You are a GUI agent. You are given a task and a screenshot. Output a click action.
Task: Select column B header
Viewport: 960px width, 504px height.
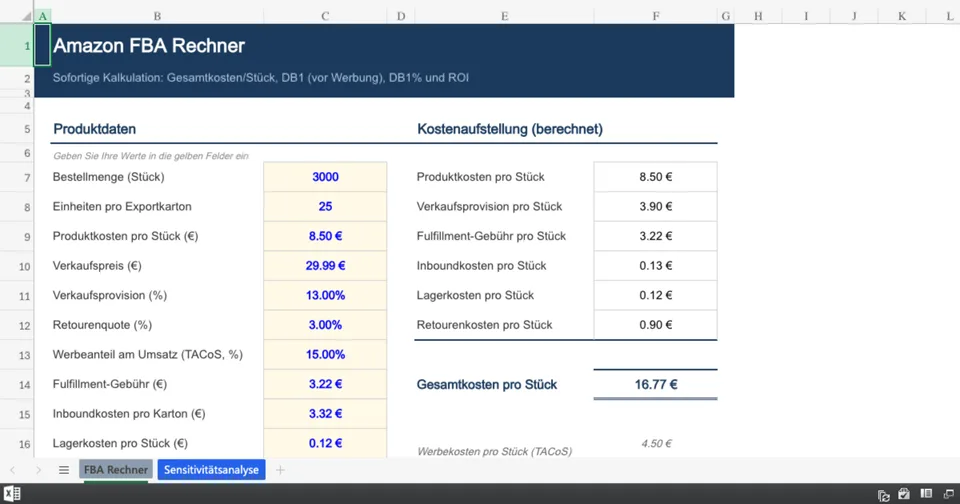click(157, 16)
